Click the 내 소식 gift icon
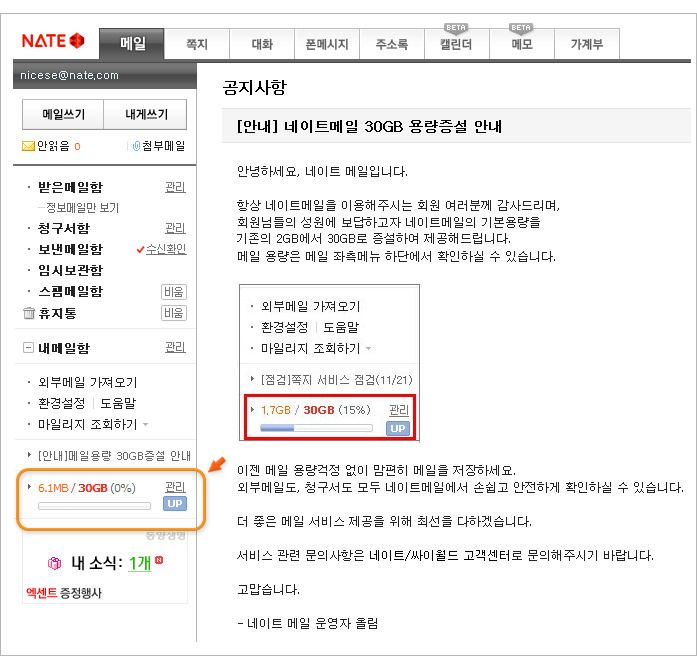697x656 pixels. (x=54, y=564)
